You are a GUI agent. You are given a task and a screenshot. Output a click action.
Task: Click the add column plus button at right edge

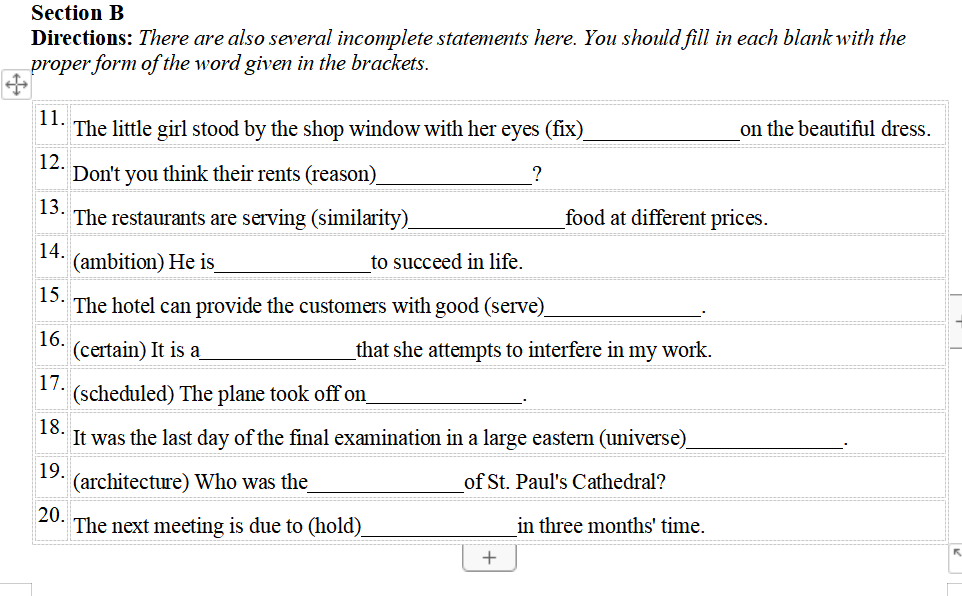pyautogui.click(x=957, y=322)
